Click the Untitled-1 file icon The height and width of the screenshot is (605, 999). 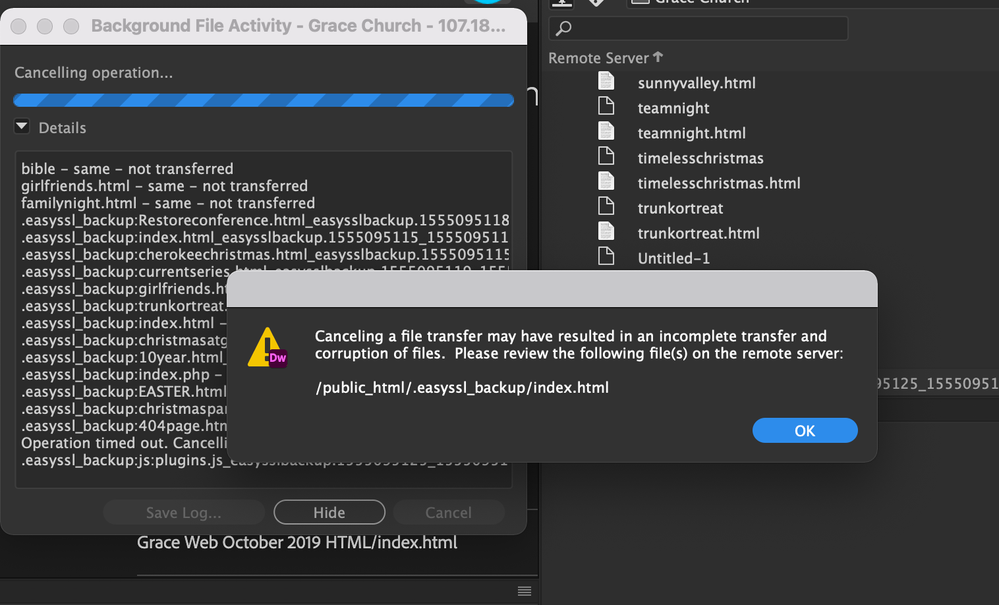pyautogui.click(x=606, y=257)
